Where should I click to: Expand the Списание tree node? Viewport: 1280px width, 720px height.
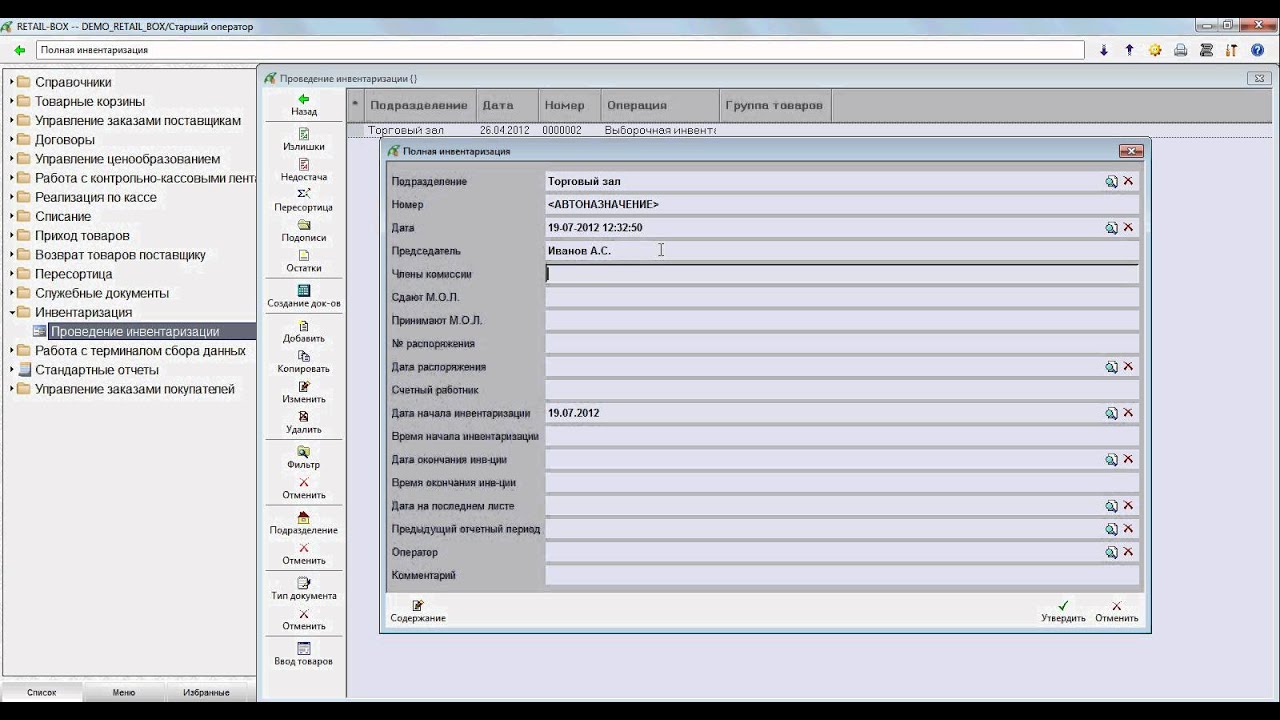pos(11,216)
